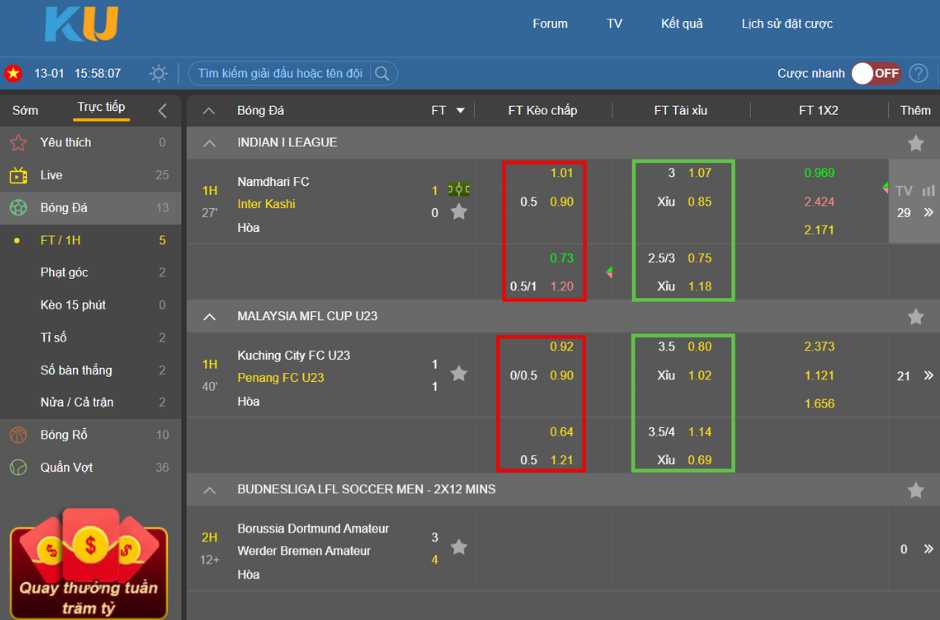Open the TV menu item
Viewport: 940px width, 620px height.
[614, 24]
